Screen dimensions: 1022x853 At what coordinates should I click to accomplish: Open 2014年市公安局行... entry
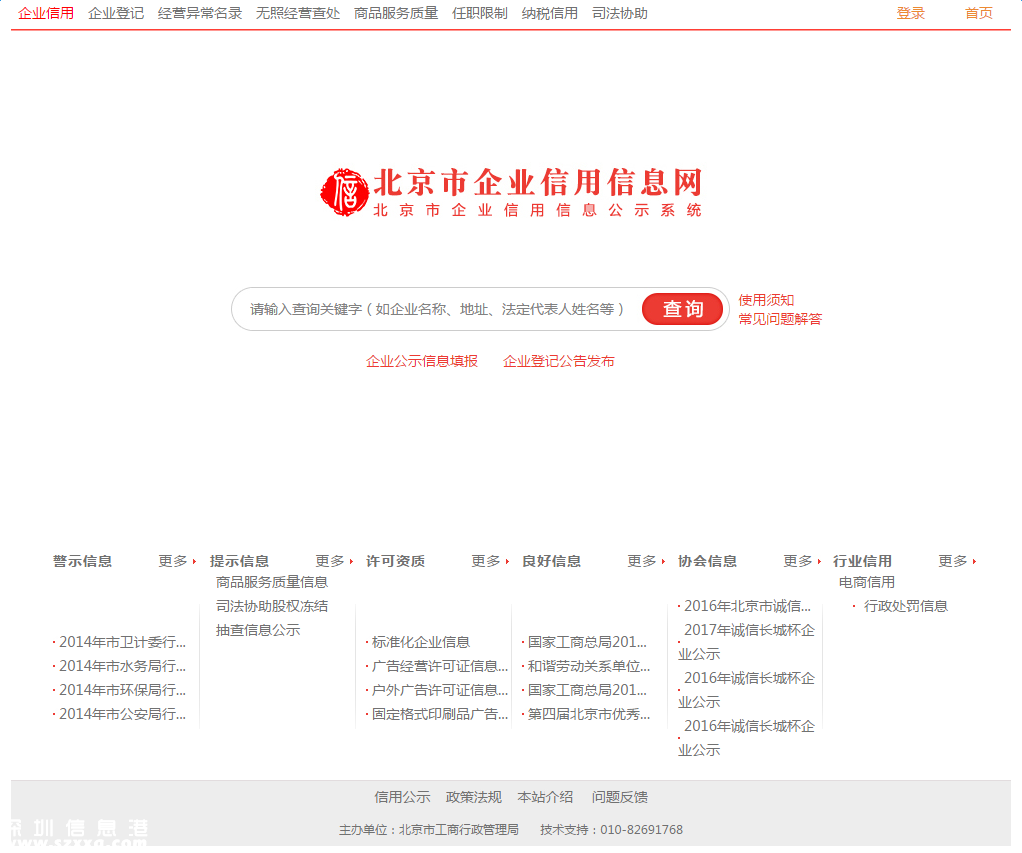click(x=123, y=714)
